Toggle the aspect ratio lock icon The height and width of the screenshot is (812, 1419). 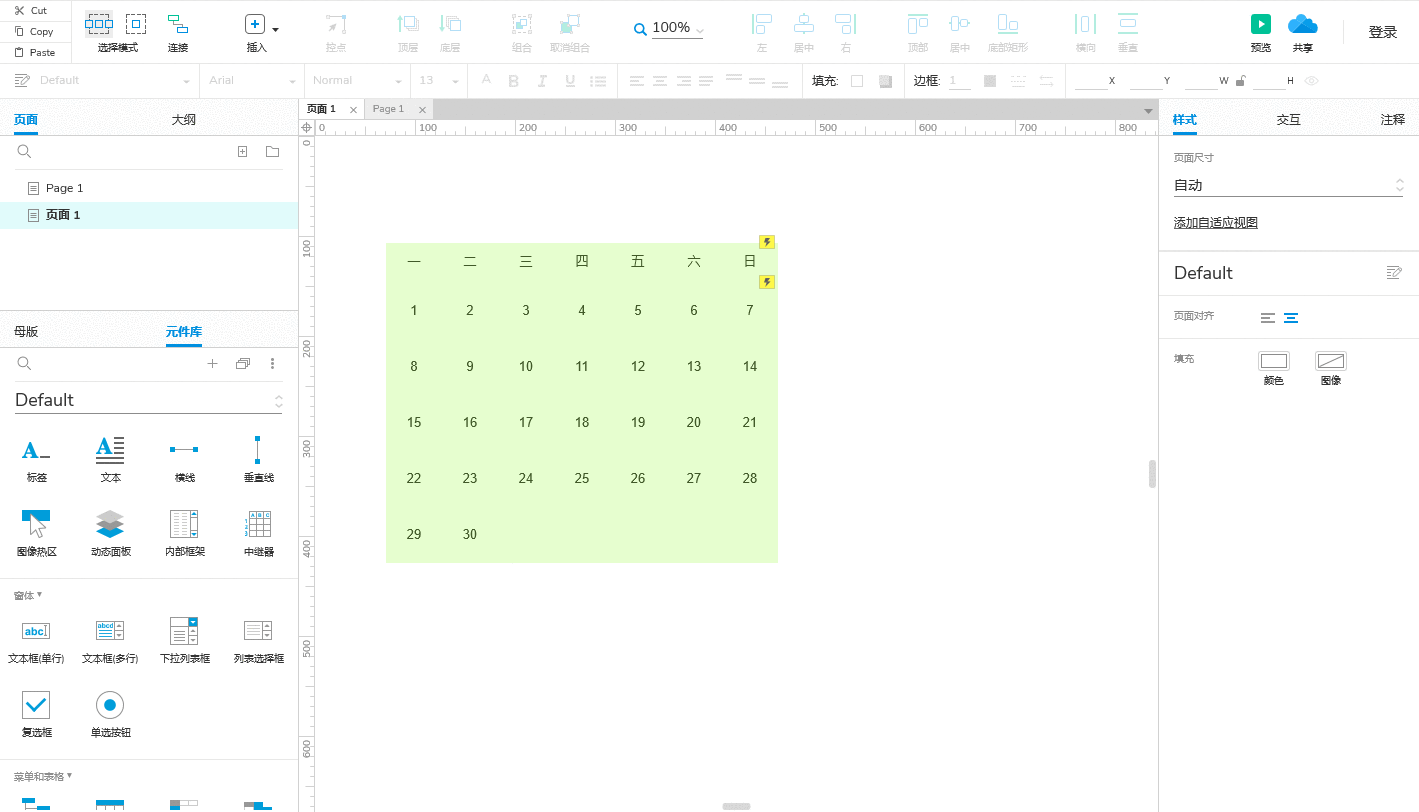[1241, 81]
